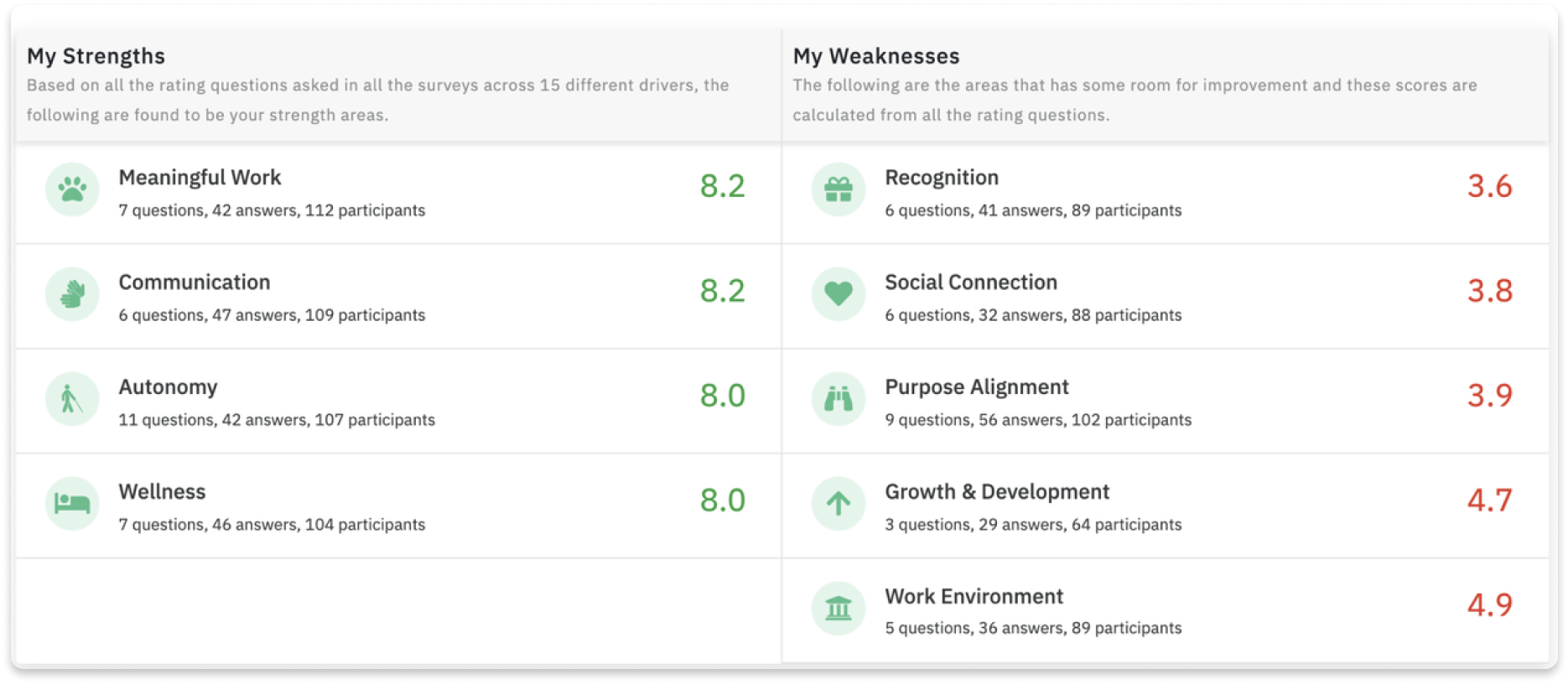The height and width of the screenshot is (684, 1568).
Task: Click the Recognition score 3.6
Action: [x=1489, y=186]
